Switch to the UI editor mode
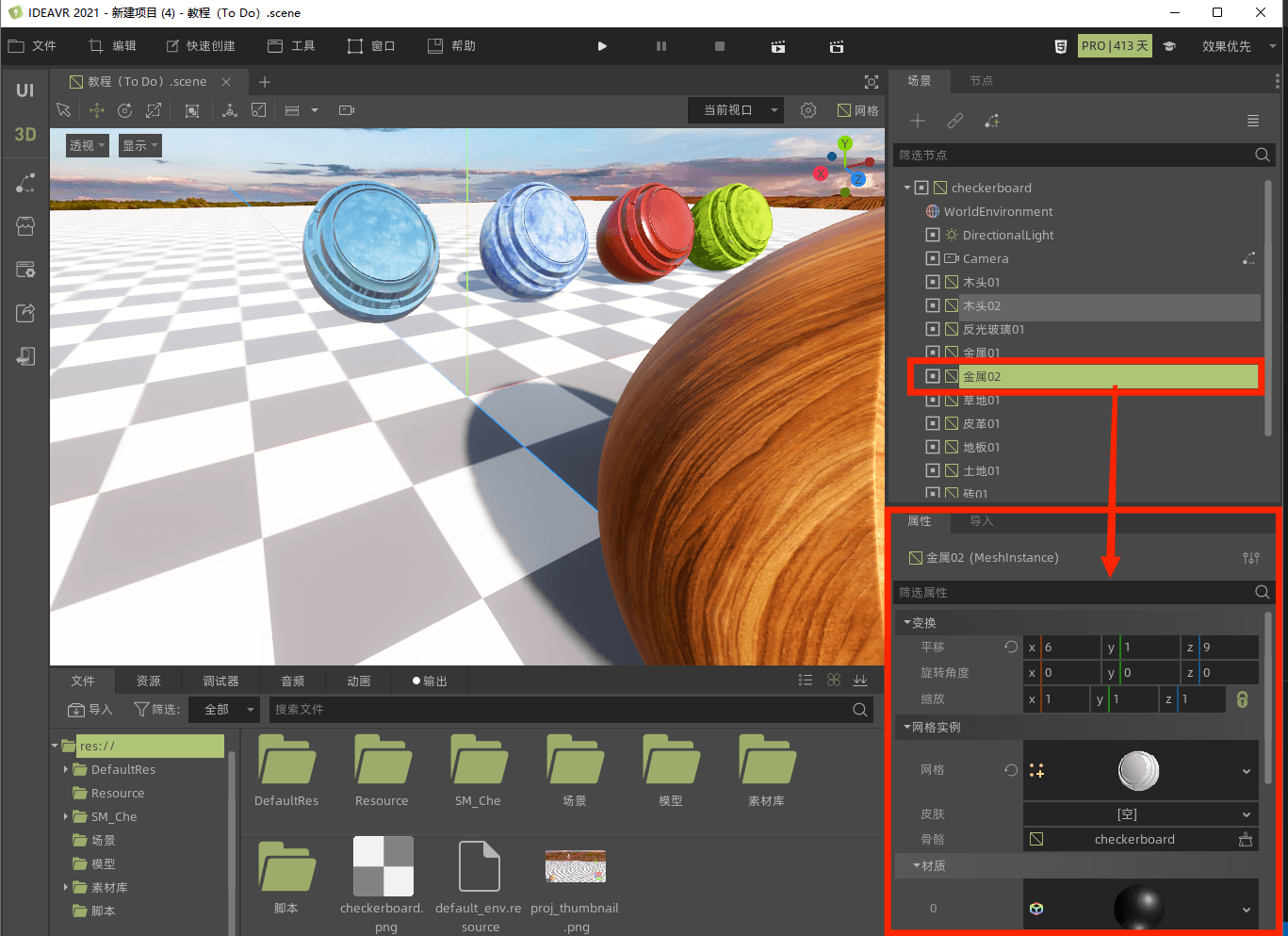The height and width of the screenshot is (936, 1288). point(25,90)
